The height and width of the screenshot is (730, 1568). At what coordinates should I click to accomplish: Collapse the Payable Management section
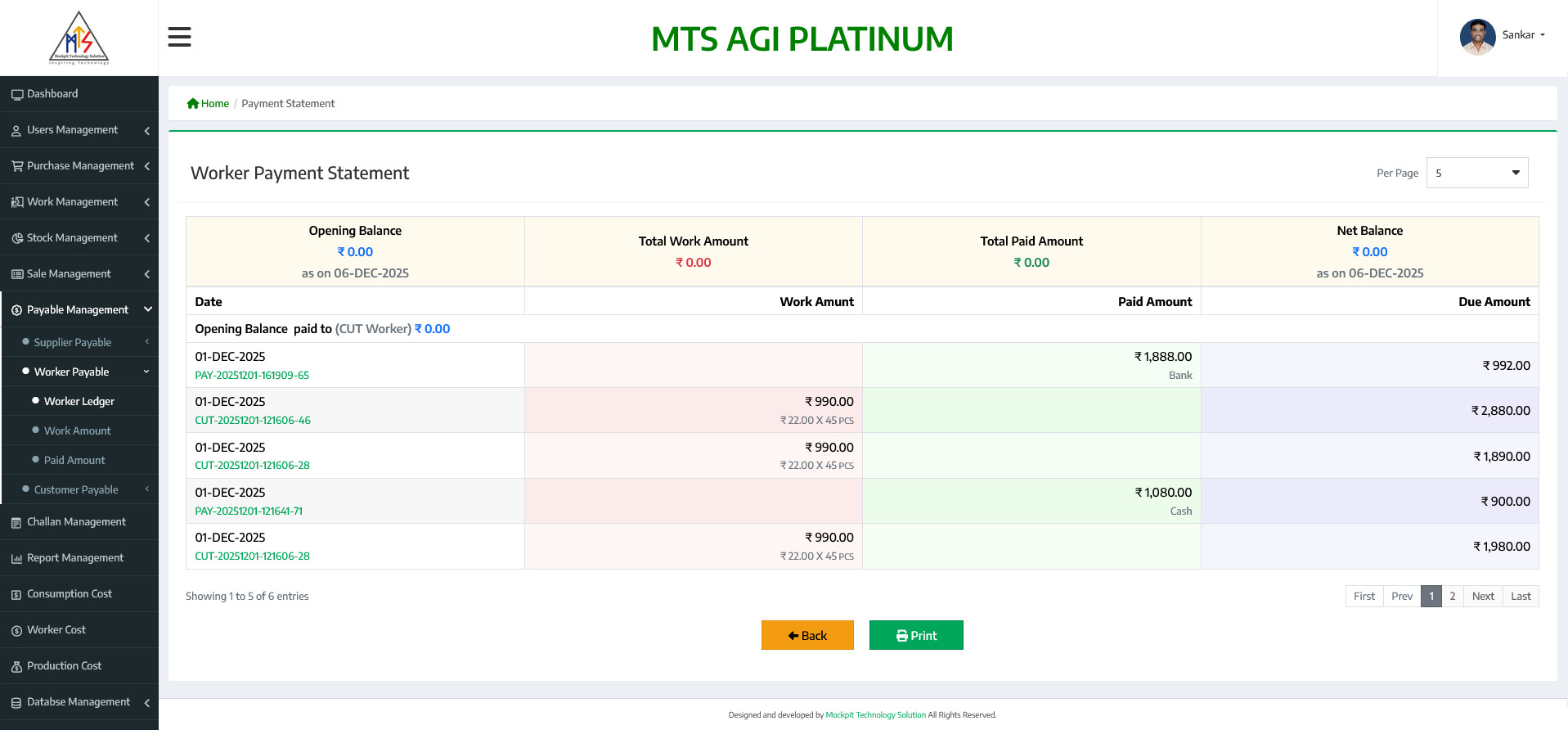pos(79,310)
